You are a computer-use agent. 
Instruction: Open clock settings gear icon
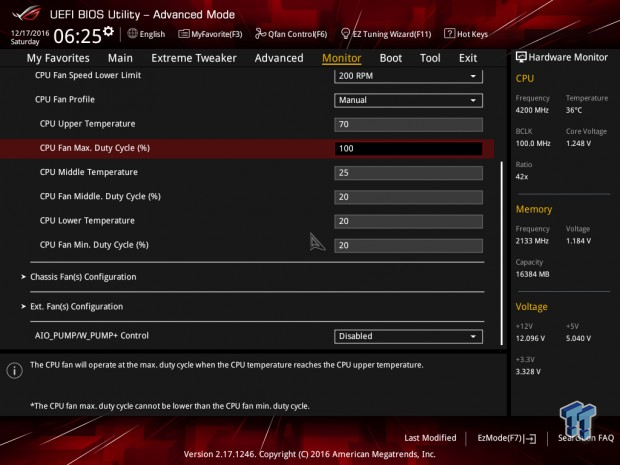coord(108,31)
